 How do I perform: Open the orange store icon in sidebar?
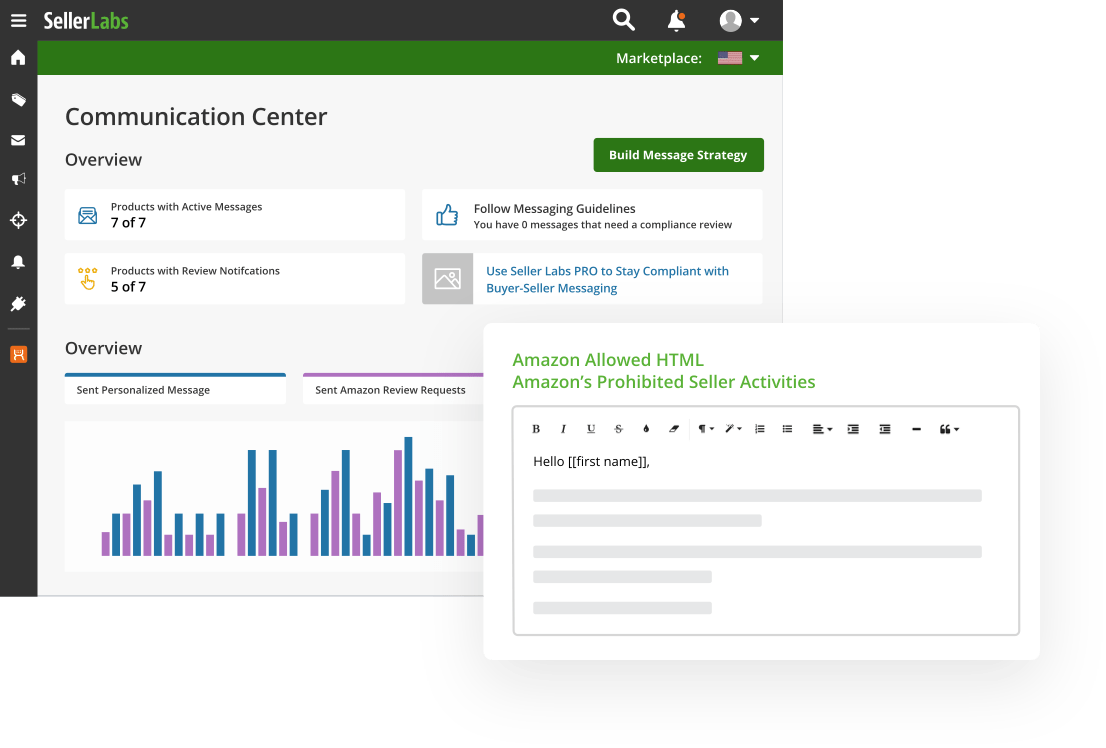click(x=18, y=354)
